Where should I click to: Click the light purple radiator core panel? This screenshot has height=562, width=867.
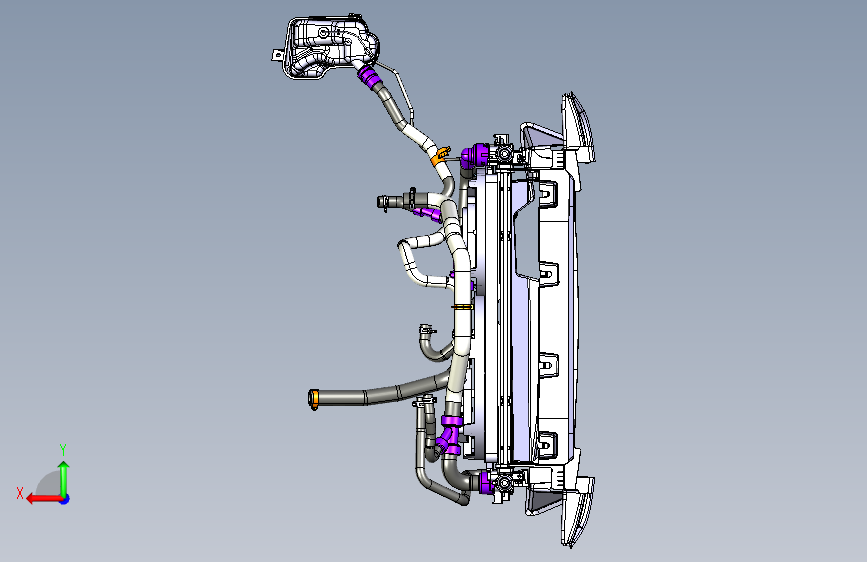523,365
